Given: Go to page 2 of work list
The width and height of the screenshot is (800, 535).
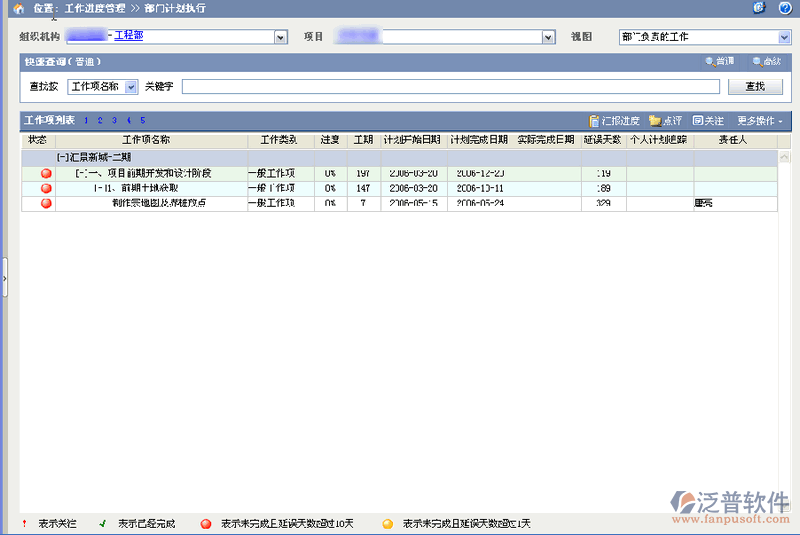Looking at the screenshot, I should [100, 121].
